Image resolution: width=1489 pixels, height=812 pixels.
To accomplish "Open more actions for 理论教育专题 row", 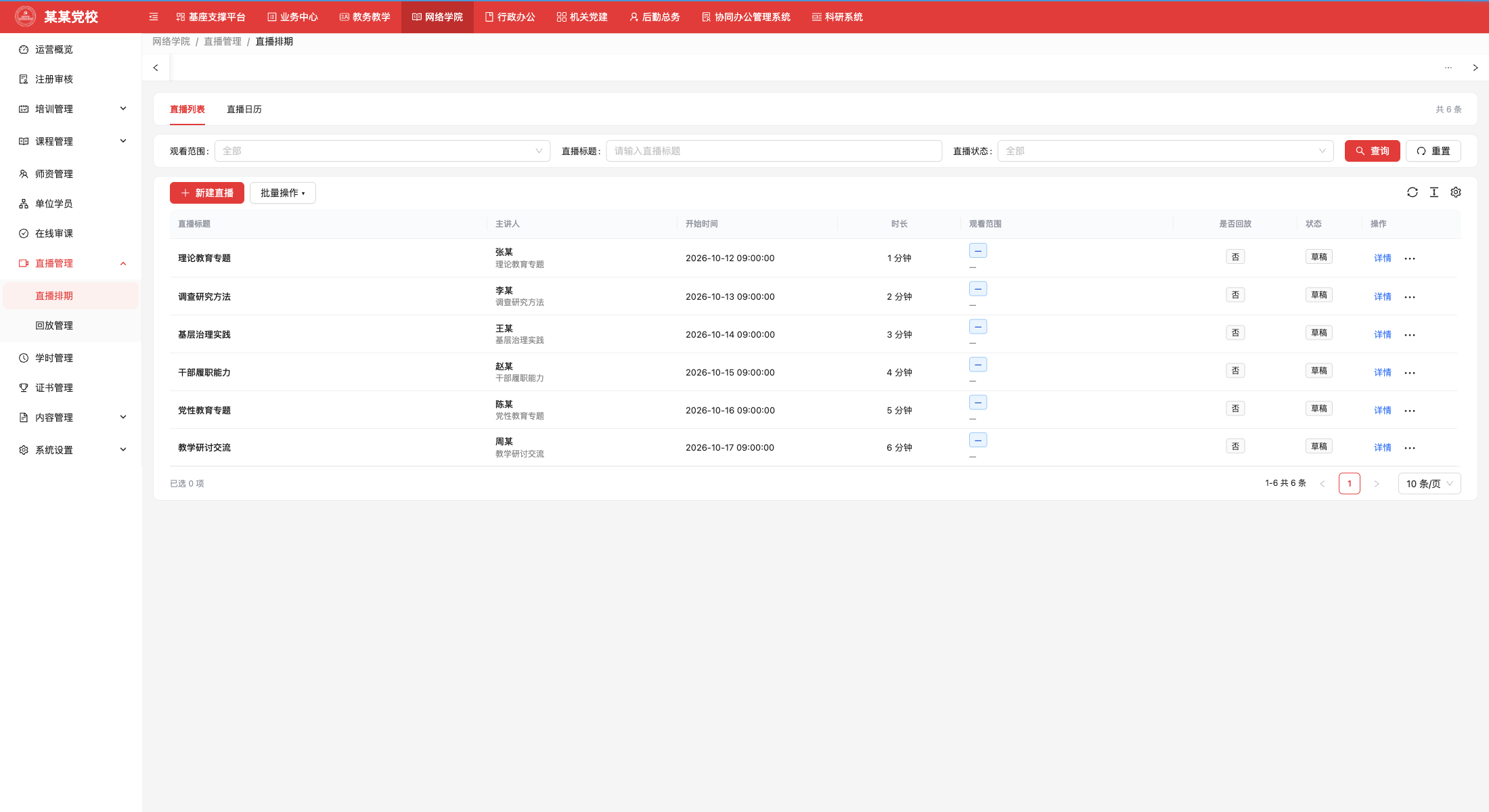I will click(x=1410, y=258).
